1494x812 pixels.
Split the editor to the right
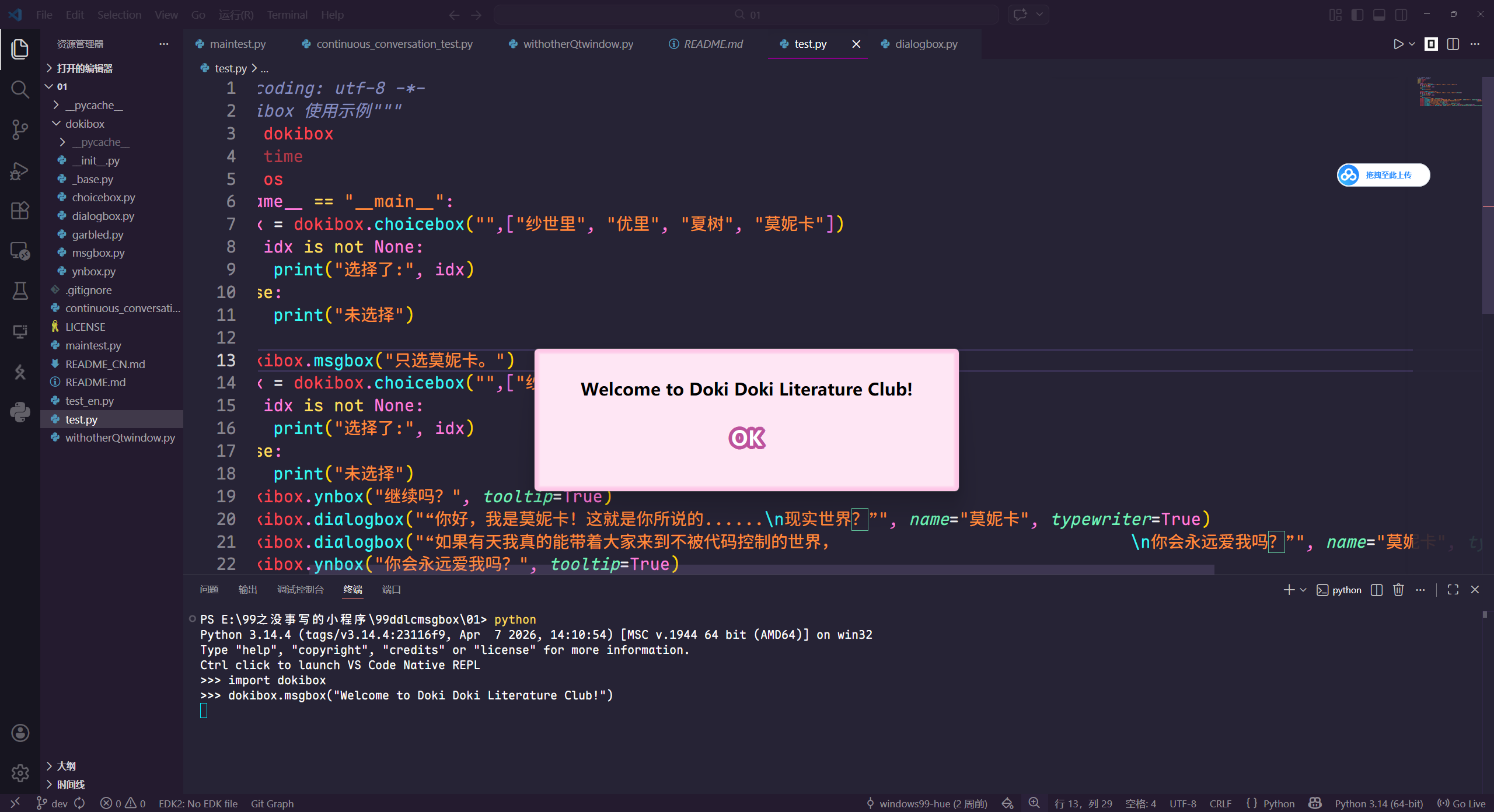pyautogui.click(x=1453, y=44)
